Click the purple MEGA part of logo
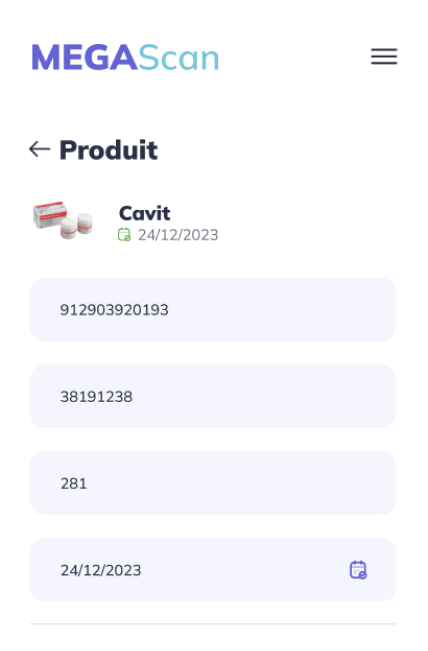Screen dimensions: 428x651 84,57
